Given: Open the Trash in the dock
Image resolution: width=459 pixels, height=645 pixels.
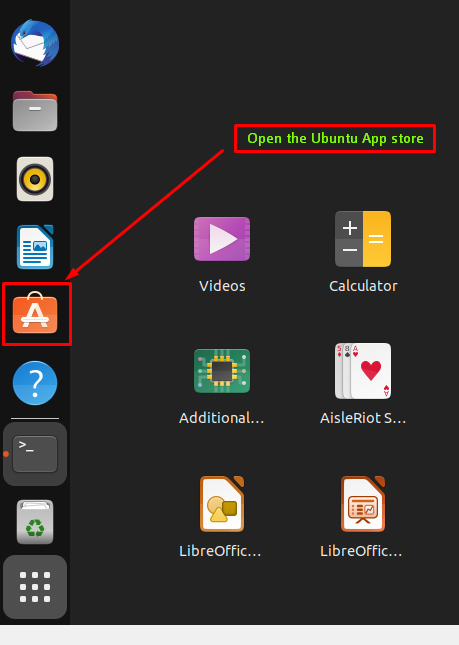Looking at the screenshot, I should pos(35,522).
